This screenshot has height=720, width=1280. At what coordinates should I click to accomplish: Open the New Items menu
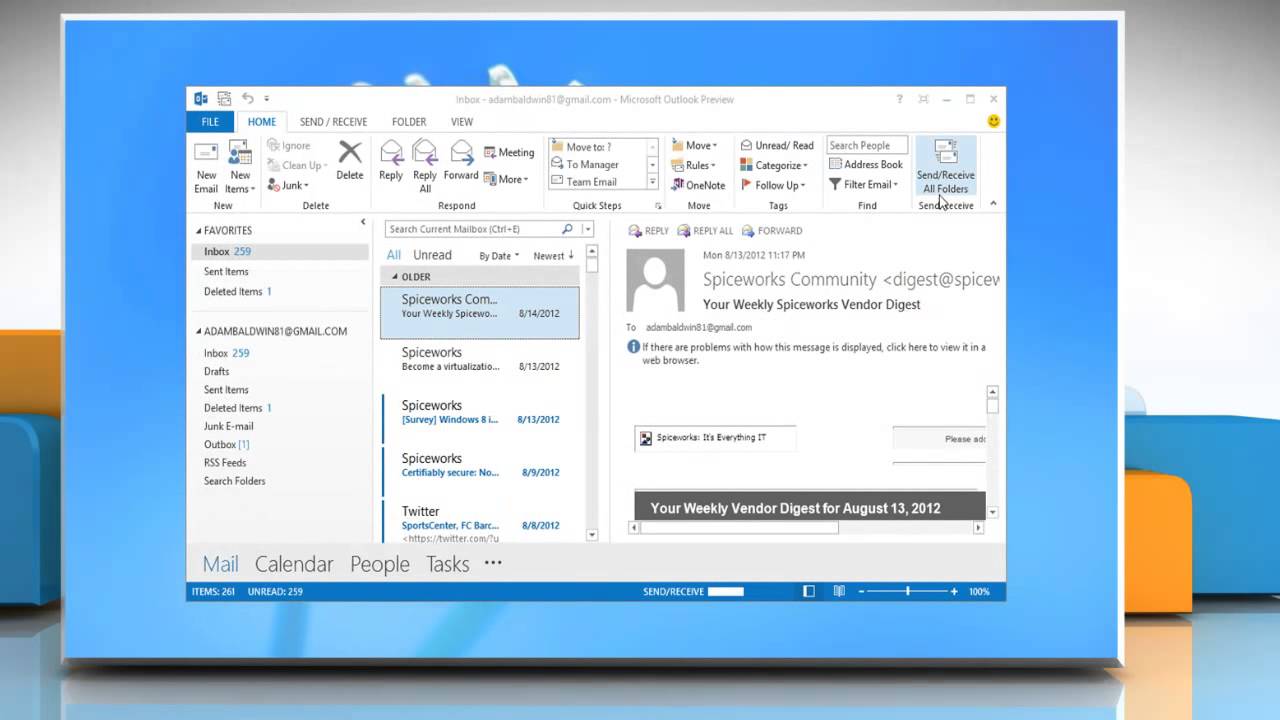(240, 167)
